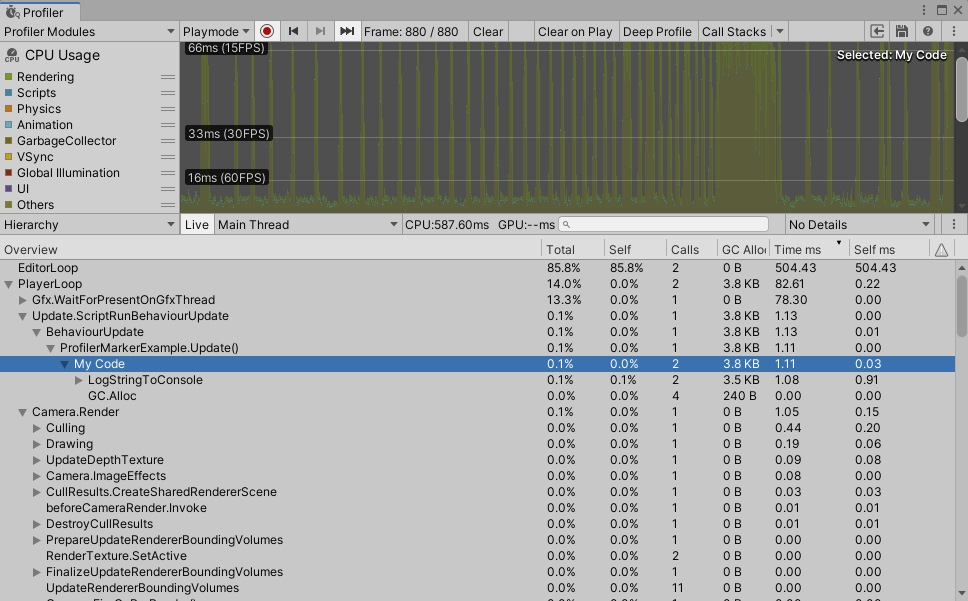Jump to the last frame

coord(346,31)
